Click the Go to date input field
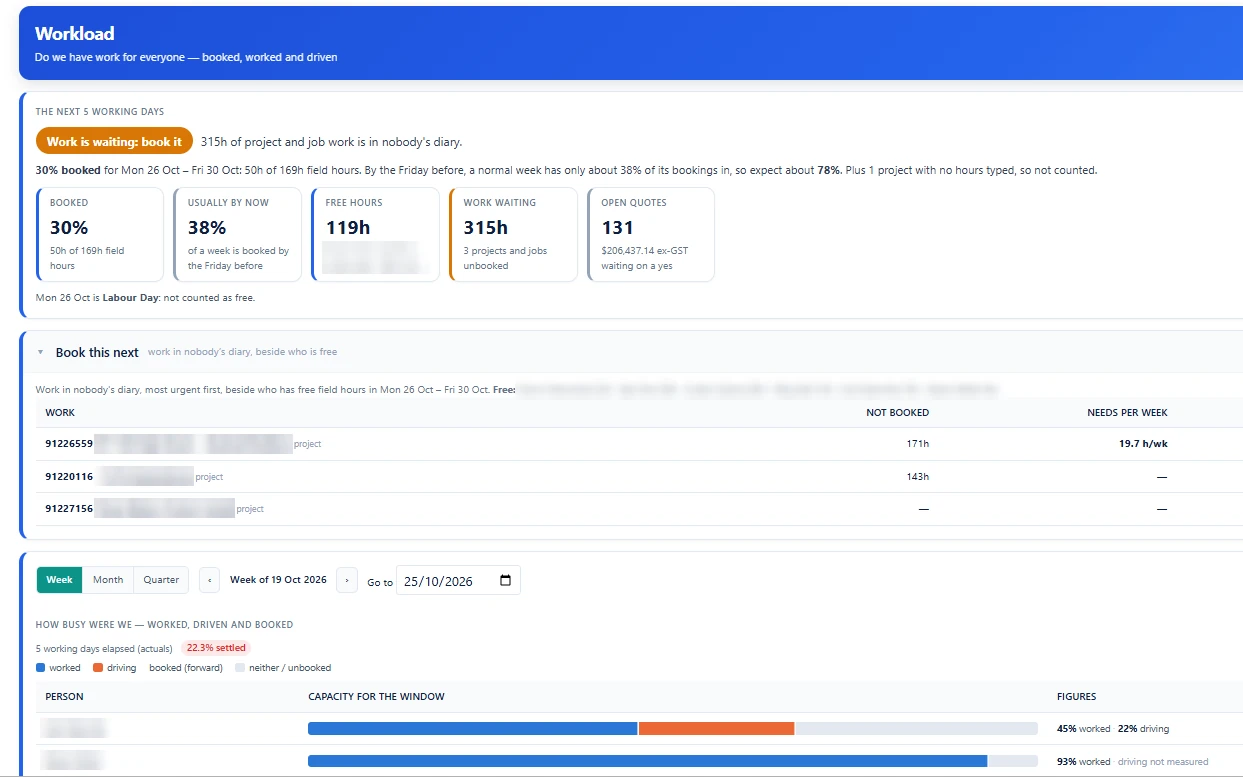1243x777 pixels. [458, 580]
